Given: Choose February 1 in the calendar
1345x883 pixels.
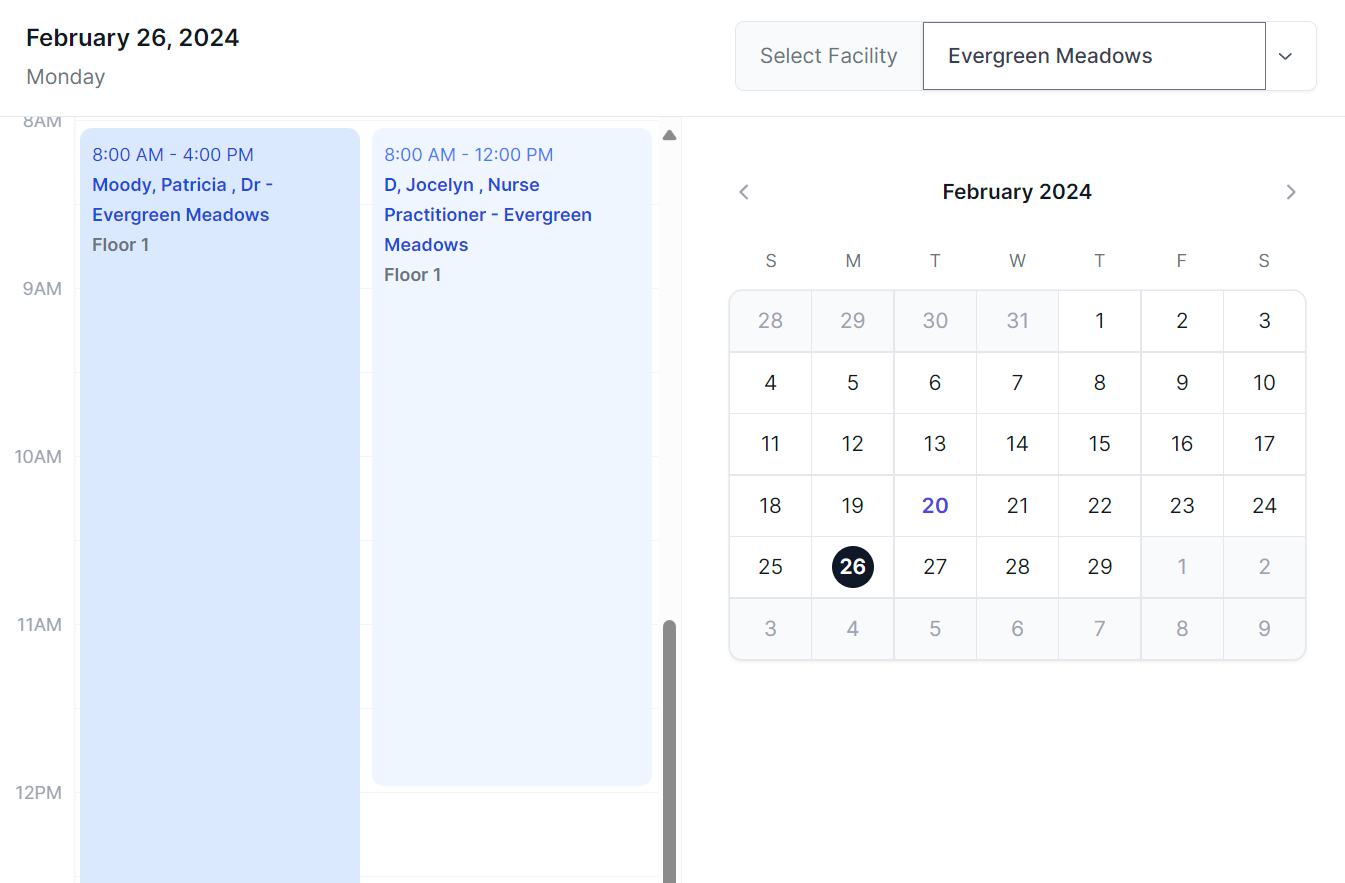Looking at the screenshot, I should 1099,321.
